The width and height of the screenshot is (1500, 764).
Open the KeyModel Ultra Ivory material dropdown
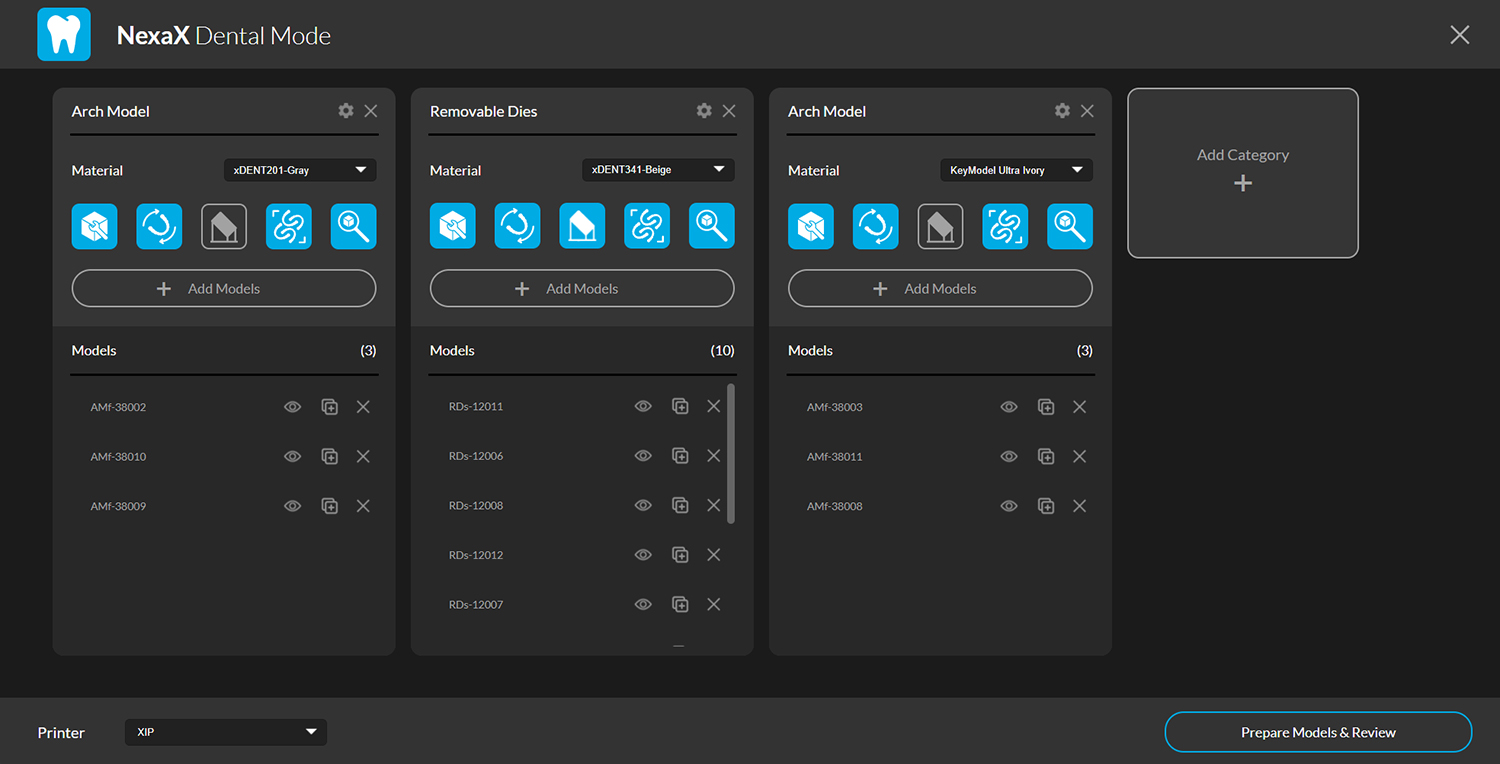point(1016,170)
